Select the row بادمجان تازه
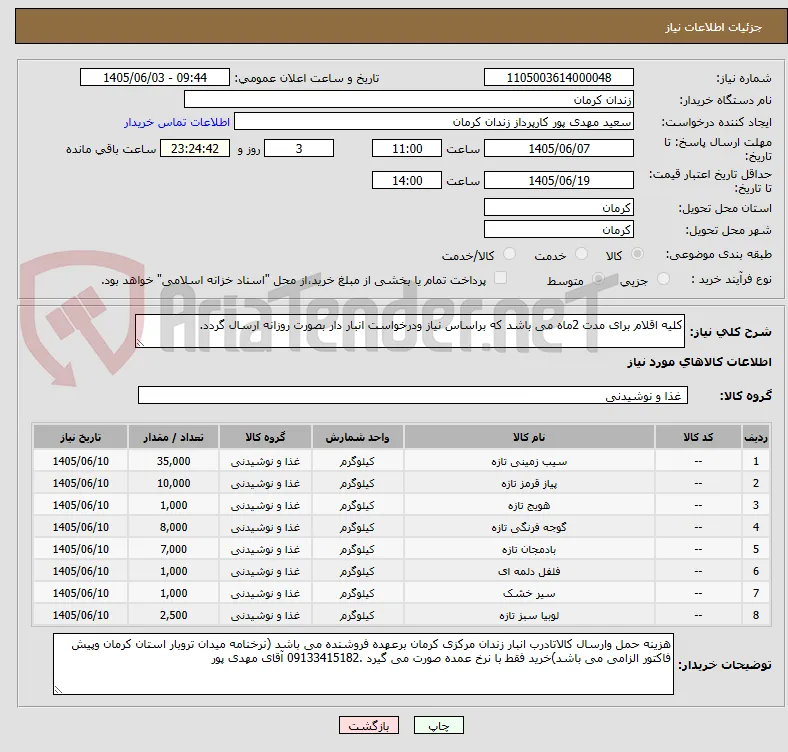Screen dimensions: 788x752 (x=402, y=549)
